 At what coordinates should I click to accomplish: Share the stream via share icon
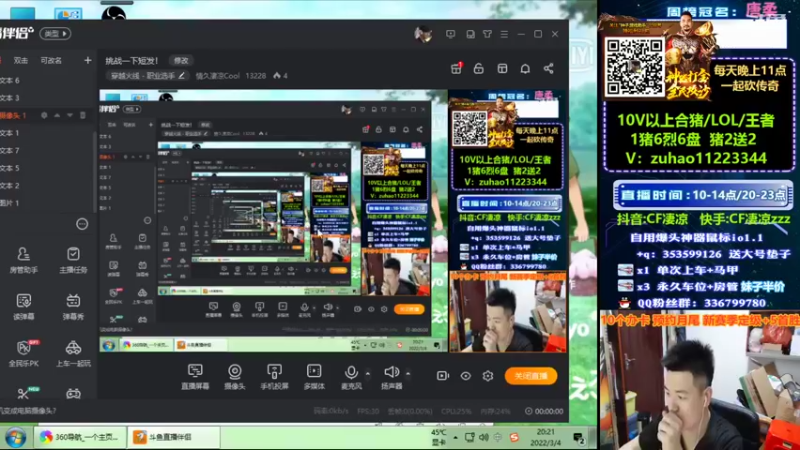click(x=548, y=68)
